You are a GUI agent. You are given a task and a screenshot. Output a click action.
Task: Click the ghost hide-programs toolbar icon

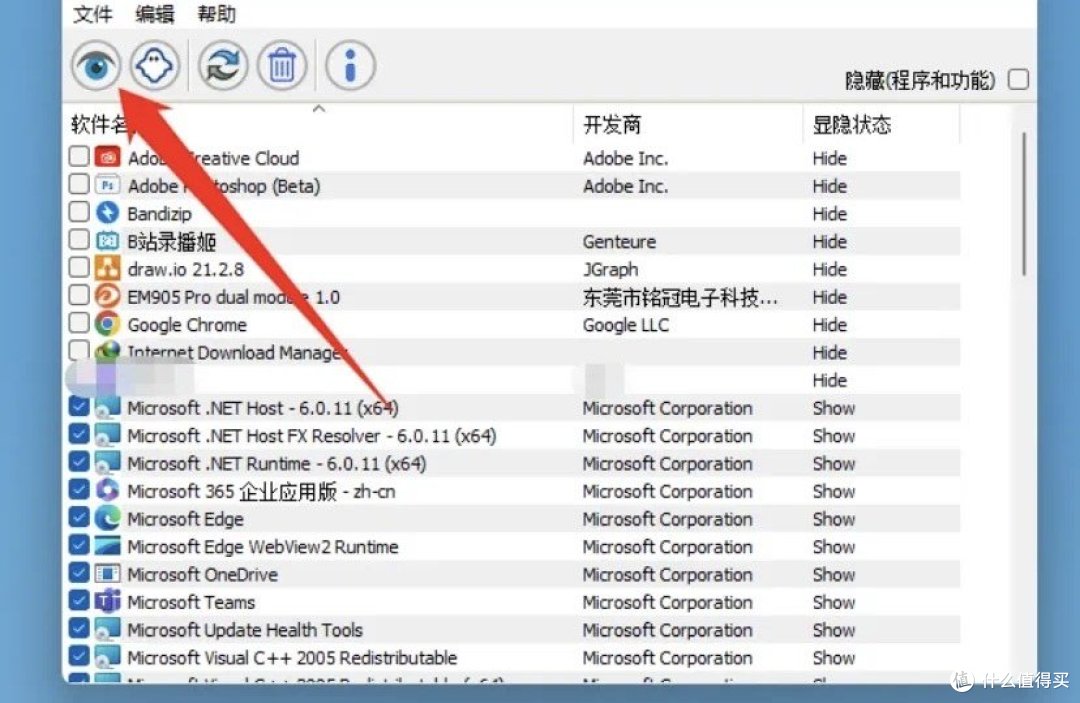[x=154, y=66]
